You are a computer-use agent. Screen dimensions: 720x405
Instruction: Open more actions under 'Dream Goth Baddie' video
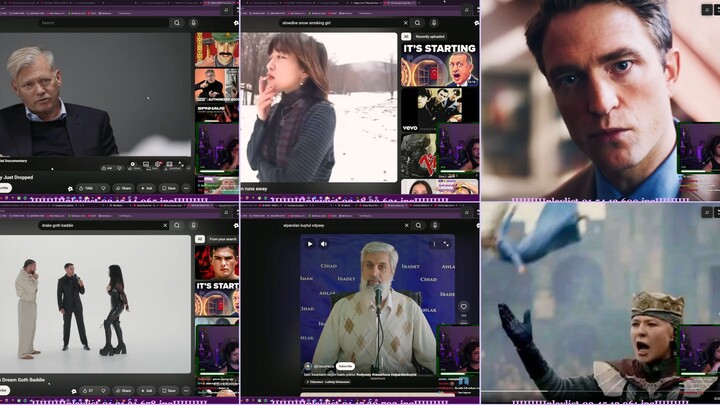pos(186,391)
